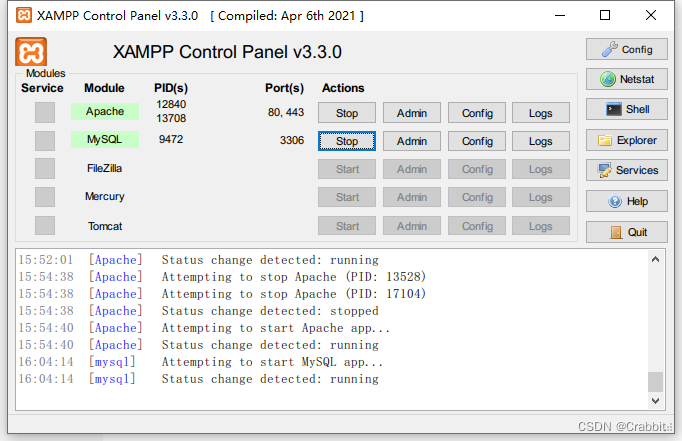Screen dimensions: 682x441
Task: Open MySQL Admin page
Action: coord(411,141)
